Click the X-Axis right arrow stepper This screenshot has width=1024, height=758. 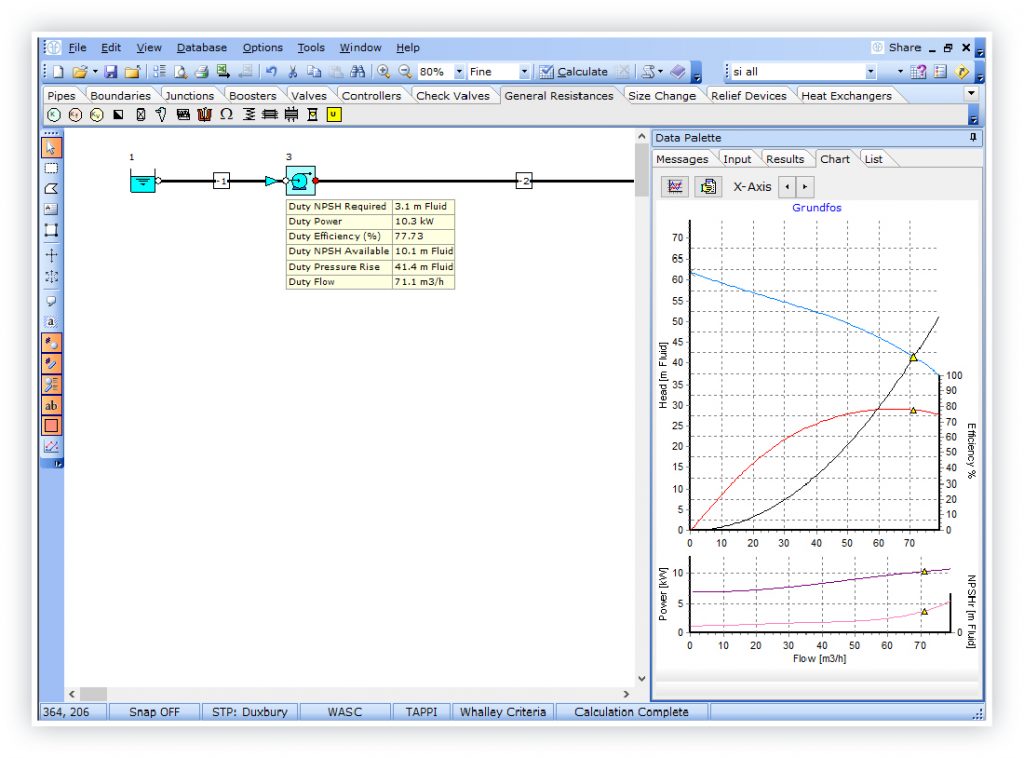pos(805,186)
